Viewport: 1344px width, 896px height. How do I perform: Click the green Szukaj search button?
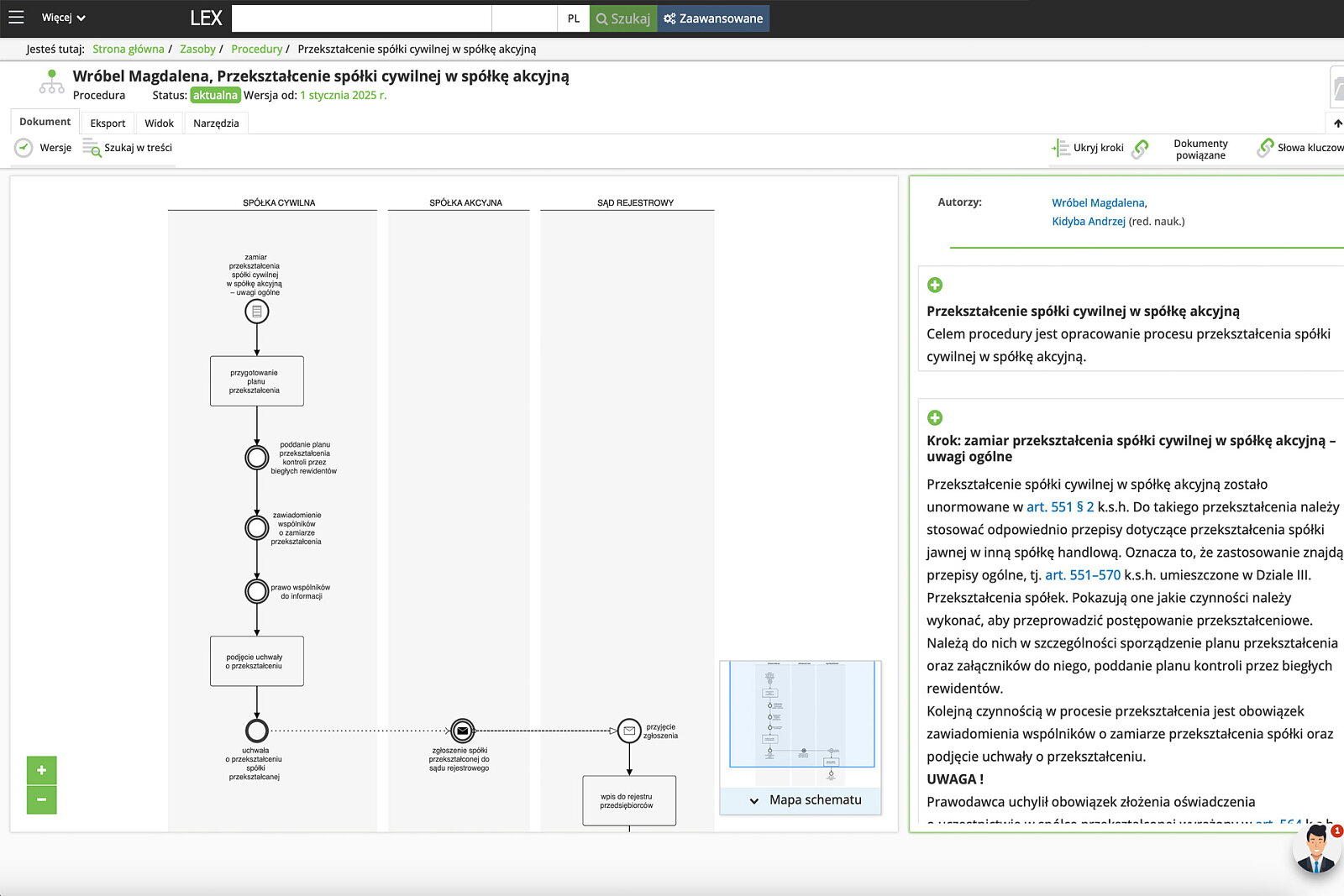[623, 18]
